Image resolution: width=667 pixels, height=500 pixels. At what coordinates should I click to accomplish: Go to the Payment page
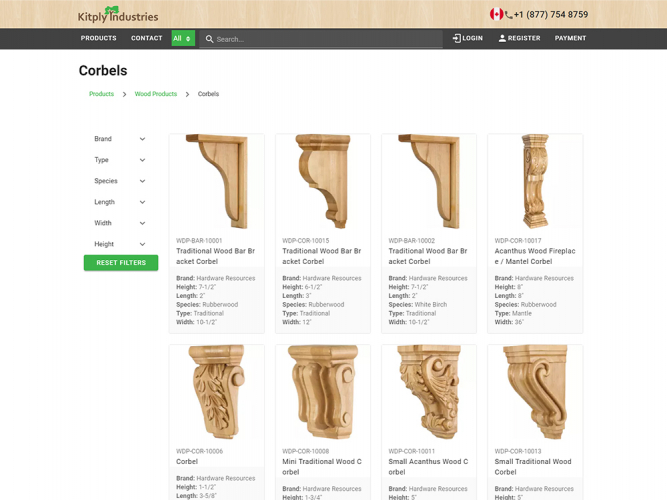pyautogui.click(x=570, y=38)
